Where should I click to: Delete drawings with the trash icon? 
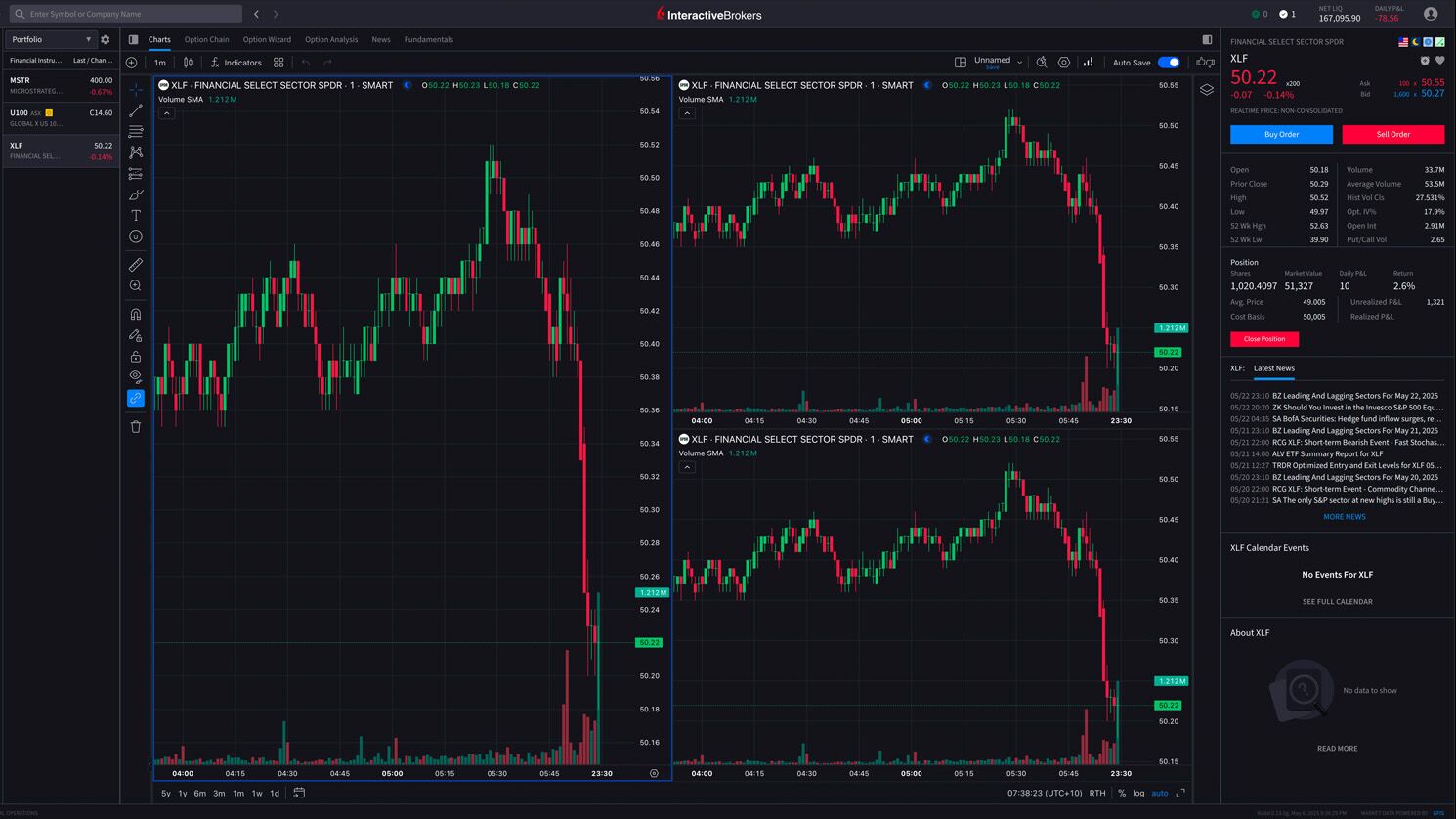[136, 426]
